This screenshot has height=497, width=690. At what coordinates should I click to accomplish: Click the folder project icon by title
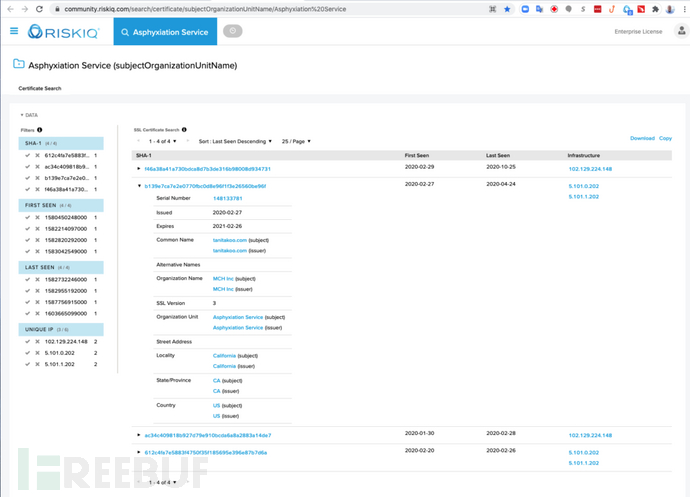point(18,64)
